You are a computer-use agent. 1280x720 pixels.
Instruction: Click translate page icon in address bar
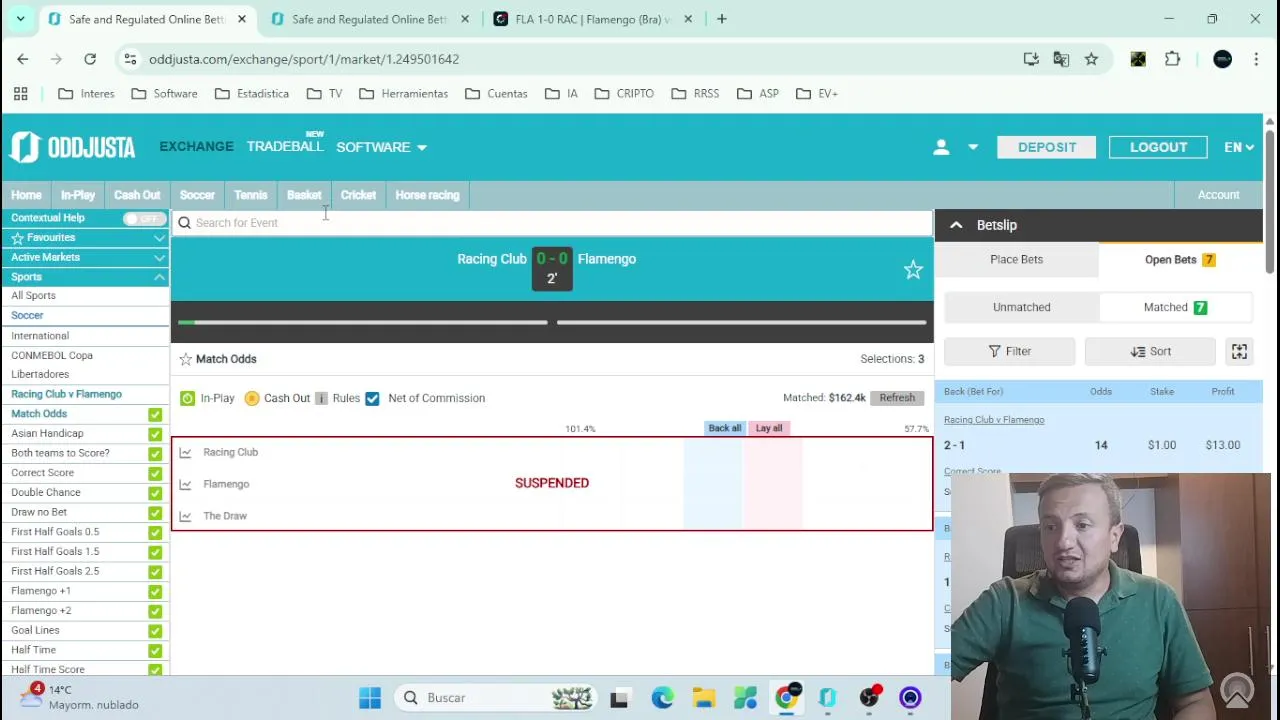pyautogui.click(x=1061, y=59)
